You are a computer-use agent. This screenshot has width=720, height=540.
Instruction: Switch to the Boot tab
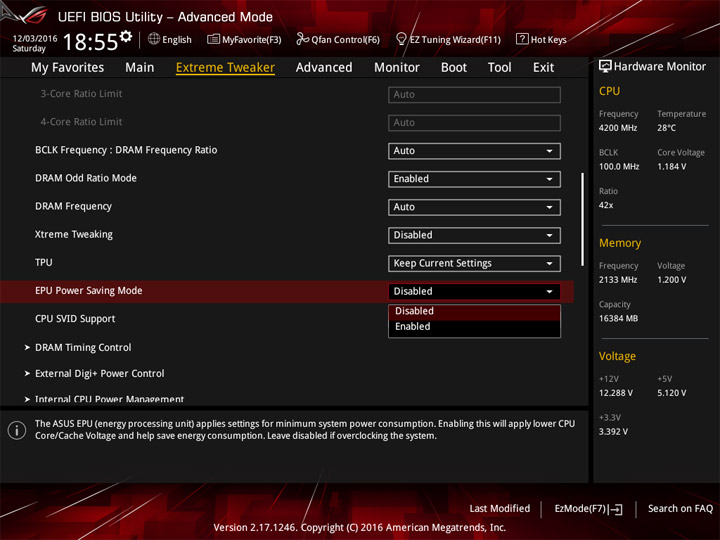[454, 68]
